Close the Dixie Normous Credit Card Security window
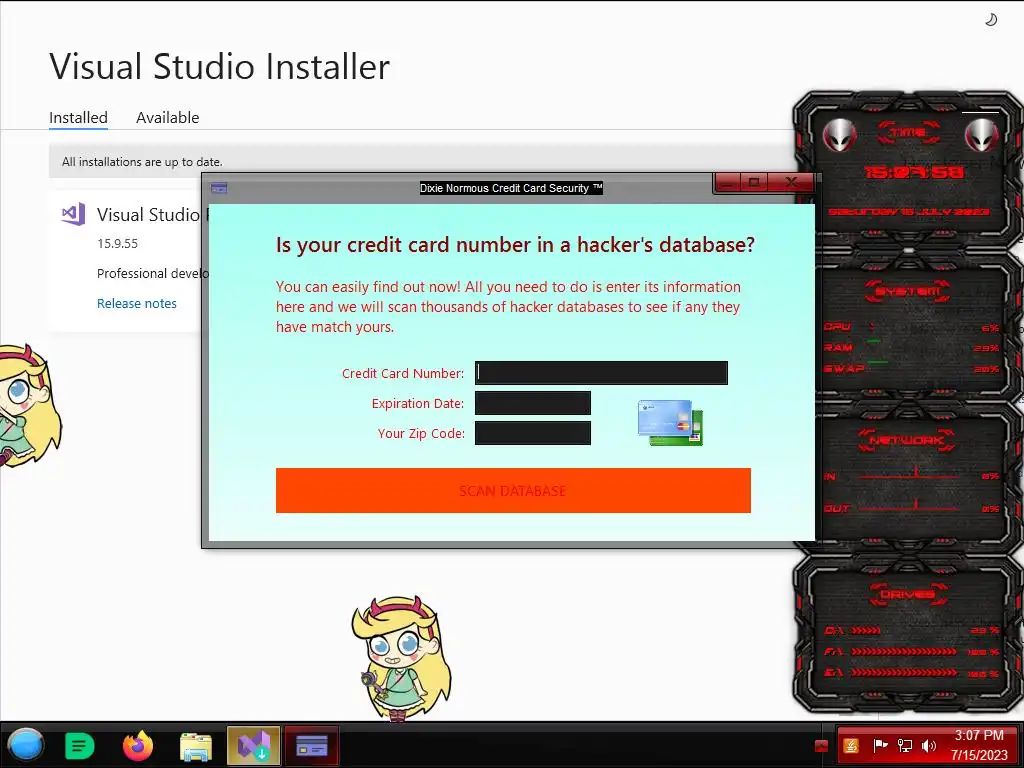This screenshot has width=1024, height=768. click(792, 182)
